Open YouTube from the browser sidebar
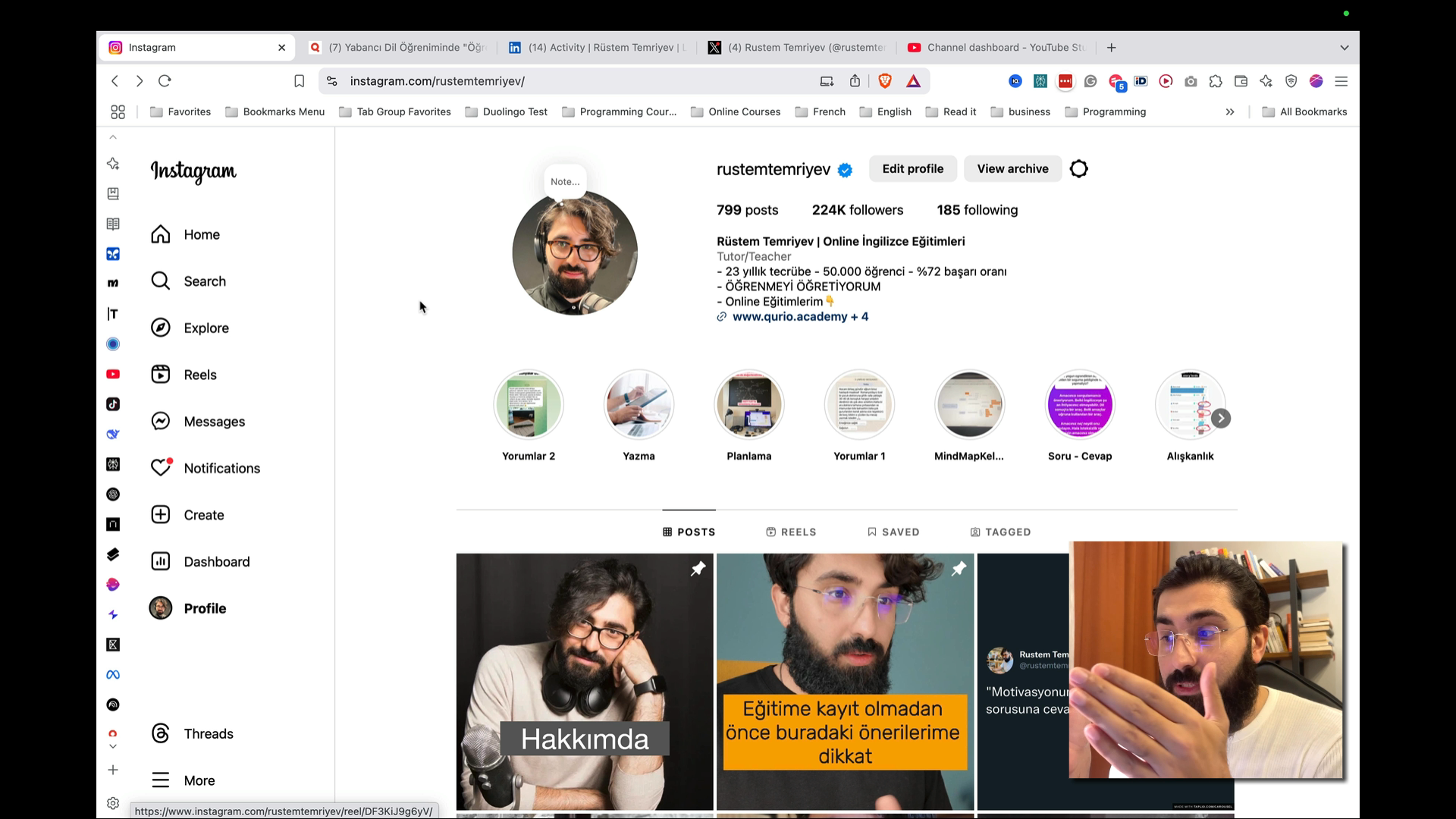 (113, 374)
